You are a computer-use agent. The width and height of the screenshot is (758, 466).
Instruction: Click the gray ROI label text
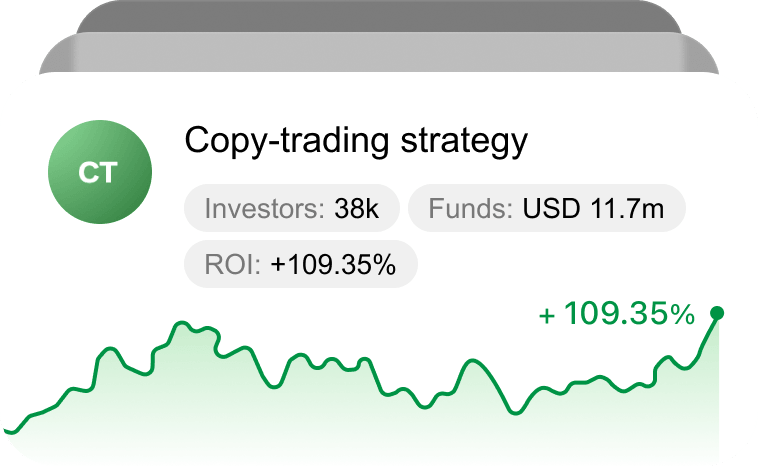(x=232, y=265)
